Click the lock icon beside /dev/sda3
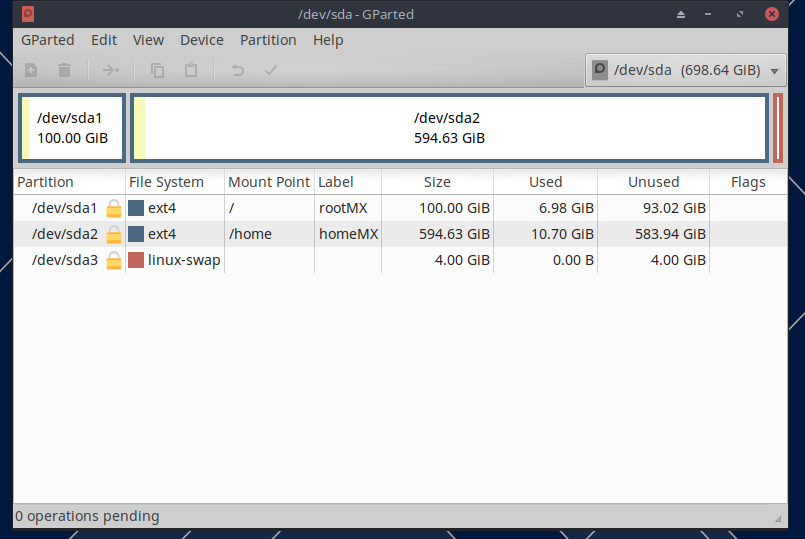805x539 pixels. (113, 260)
